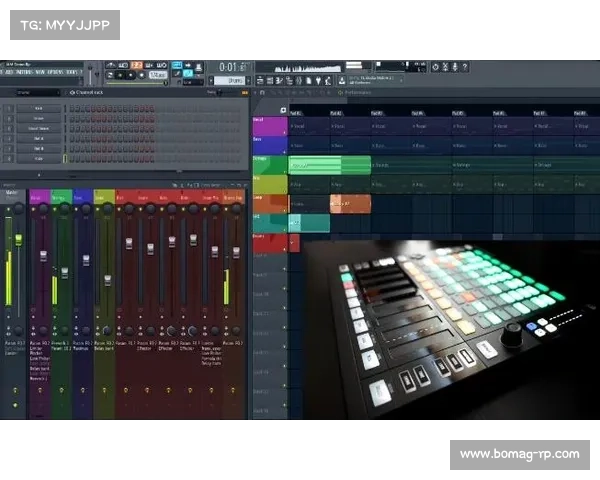Click the playlist options icon above the Vocal track

pyautogui.click(x=283, y=110)
